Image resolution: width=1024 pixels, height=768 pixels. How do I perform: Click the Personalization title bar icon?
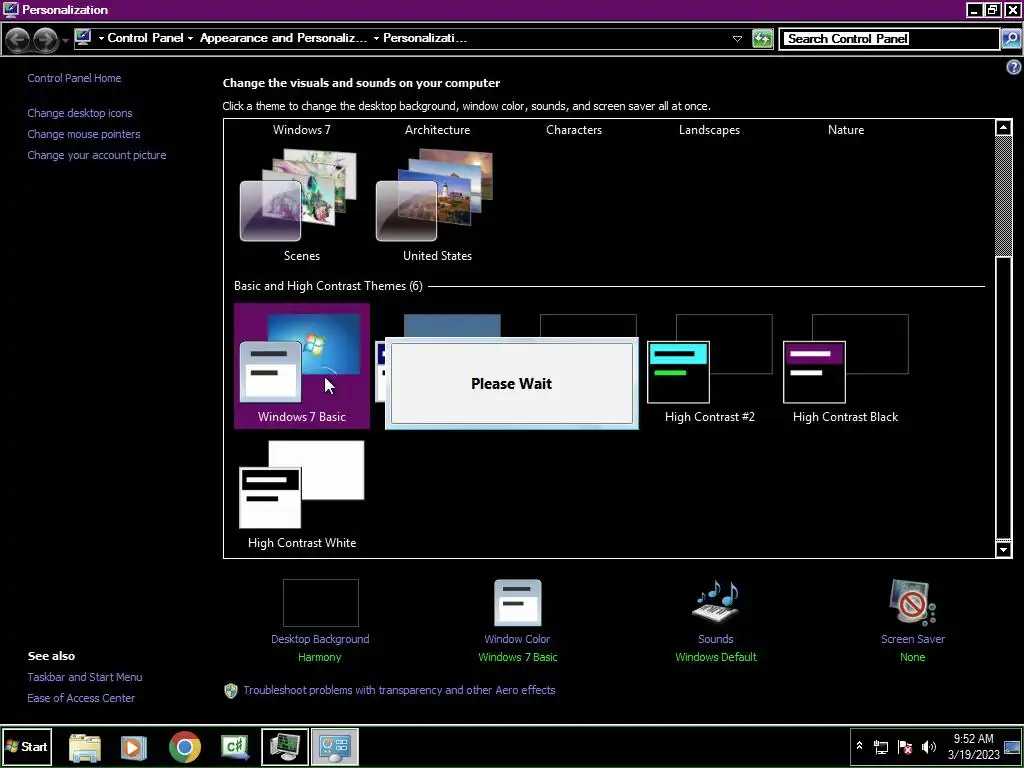tap(10, 9)
